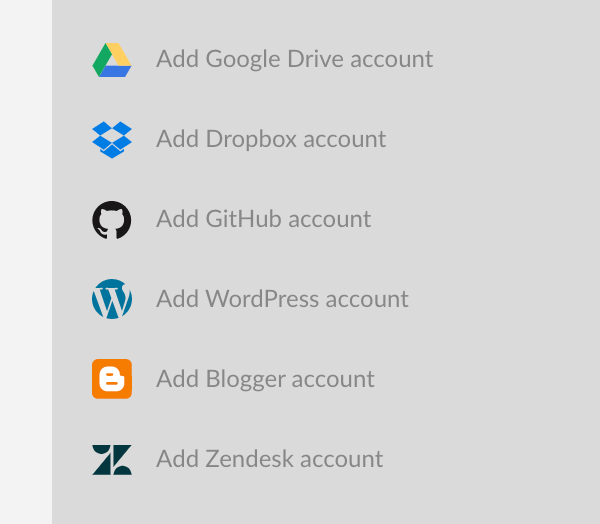Click the black GitHub octocat icon

pos(112,220)
